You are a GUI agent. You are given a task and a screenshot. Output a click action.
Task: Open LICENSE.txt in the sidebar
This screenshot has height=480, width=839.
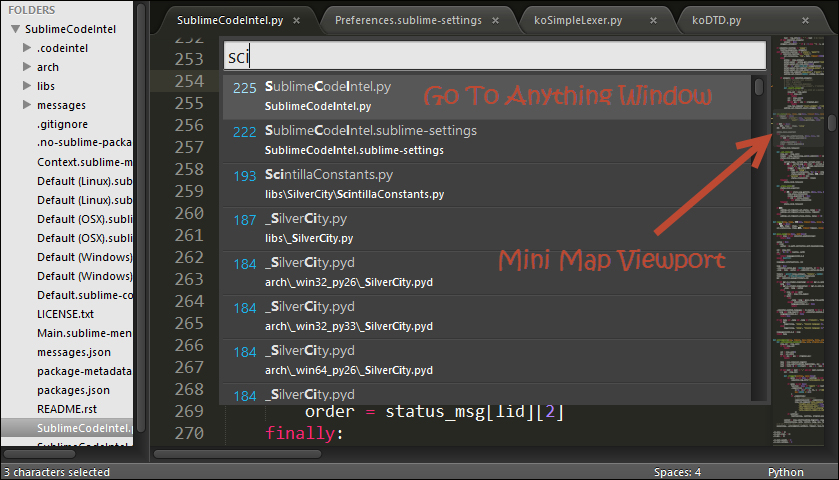tap(65, 314)
